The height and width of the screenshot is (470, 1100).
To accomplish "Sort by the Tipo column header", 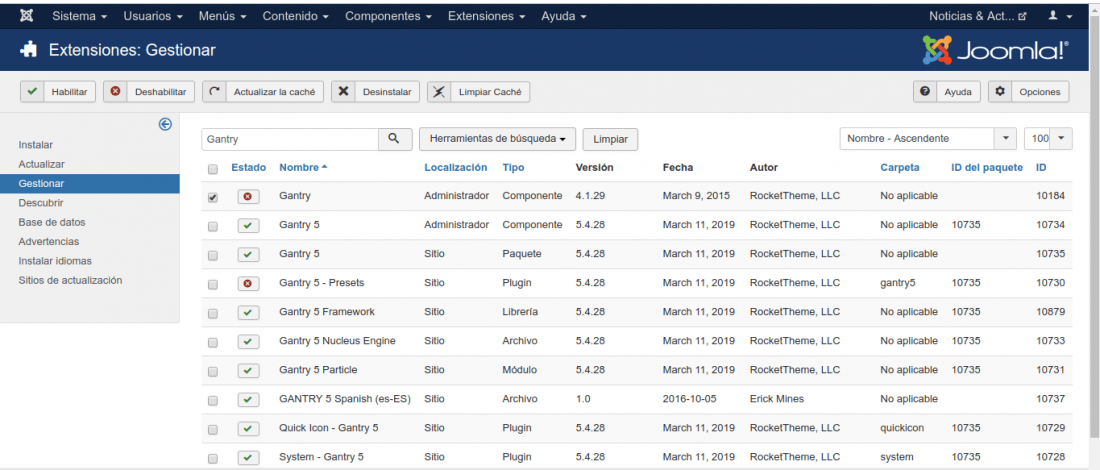I will (513, 168).
